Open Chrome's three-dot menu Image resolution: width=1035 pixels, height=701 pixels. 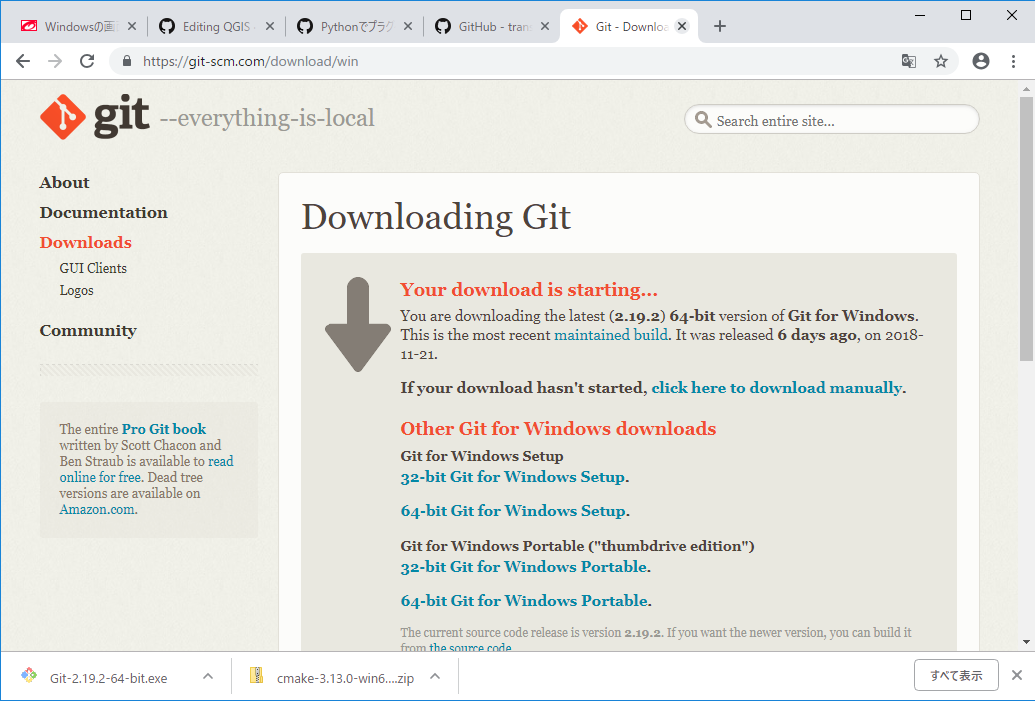click(1012, 61)
